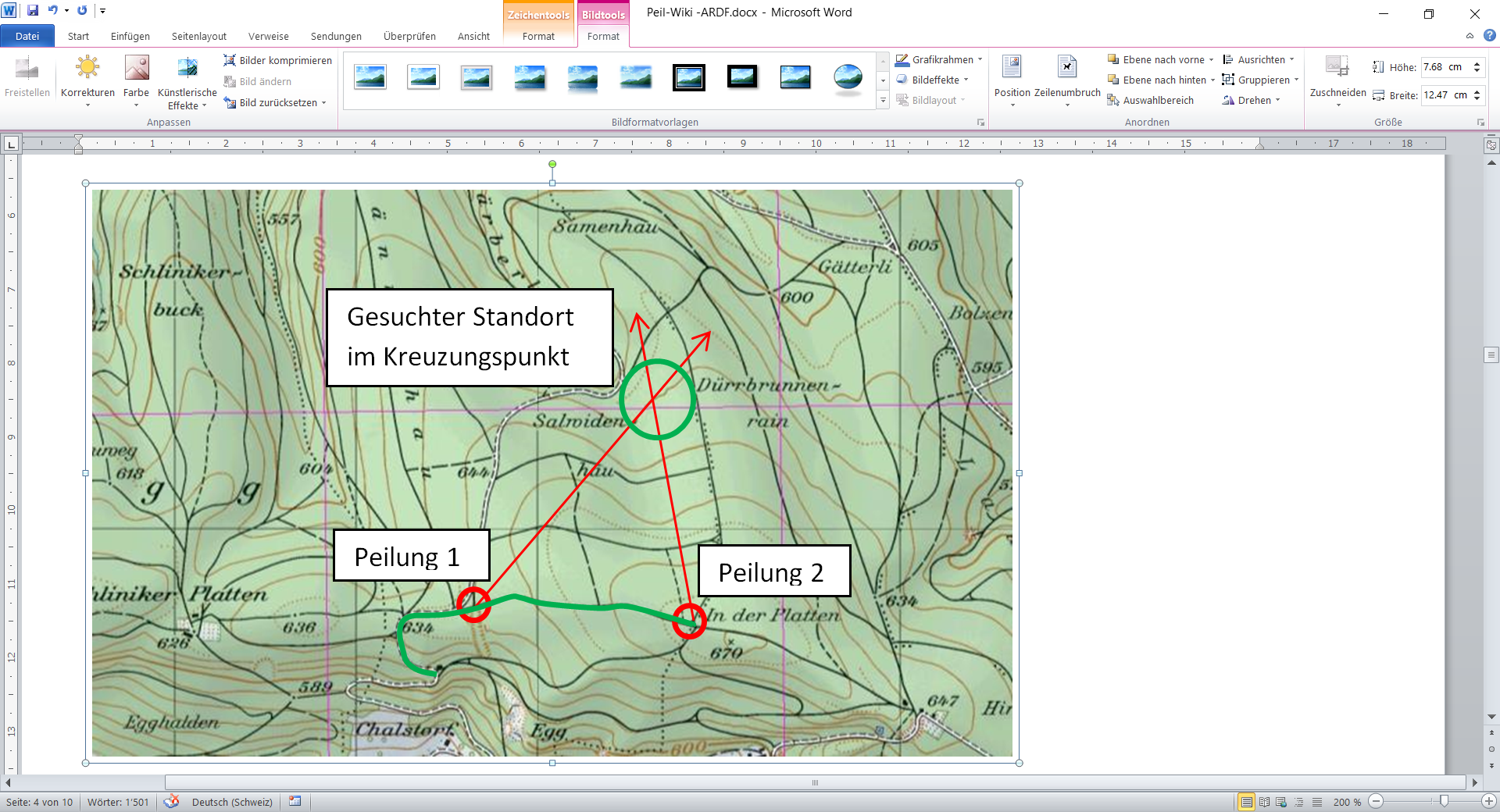The width and height of the screenshot is (1500, 812).
Task: Expand the Bildformatvorlagen gallery
Action: click(883, 101)
